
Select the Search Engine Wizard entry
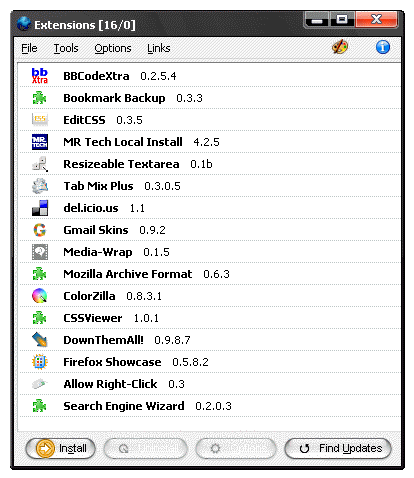[210, 406]
